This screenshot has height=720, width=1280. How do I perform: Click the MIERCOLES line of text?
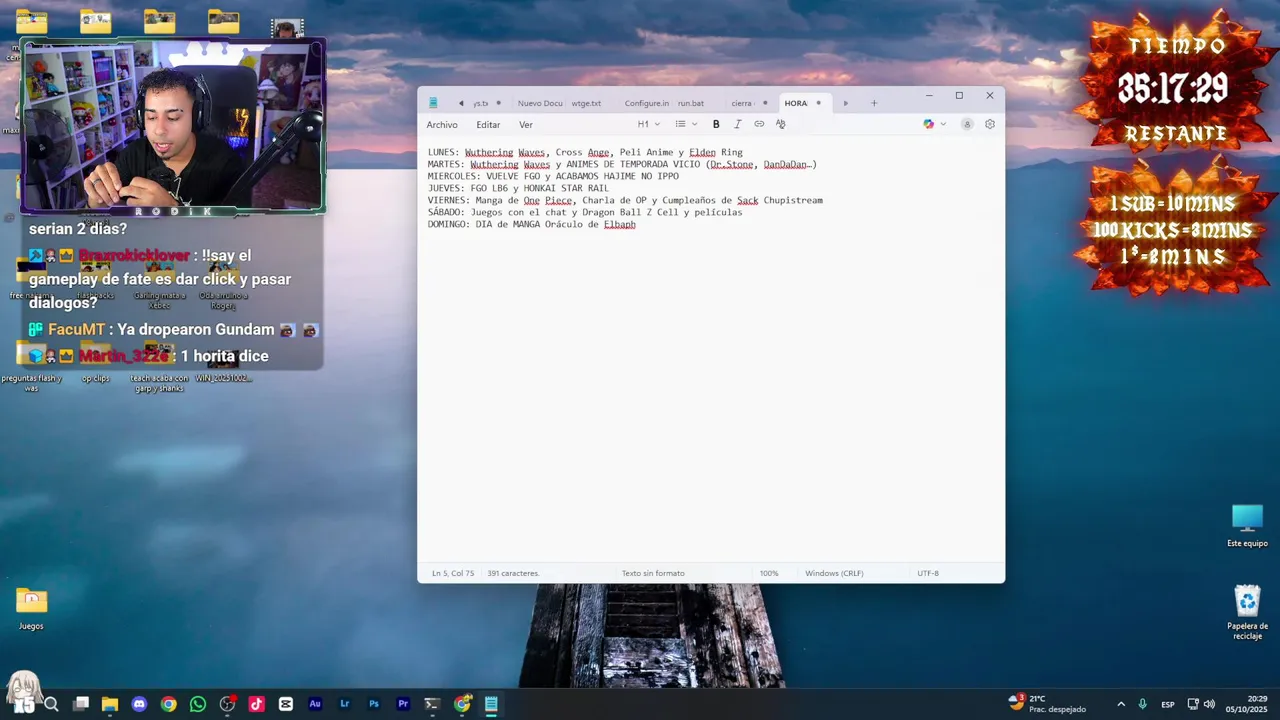[x=553, y=176]
